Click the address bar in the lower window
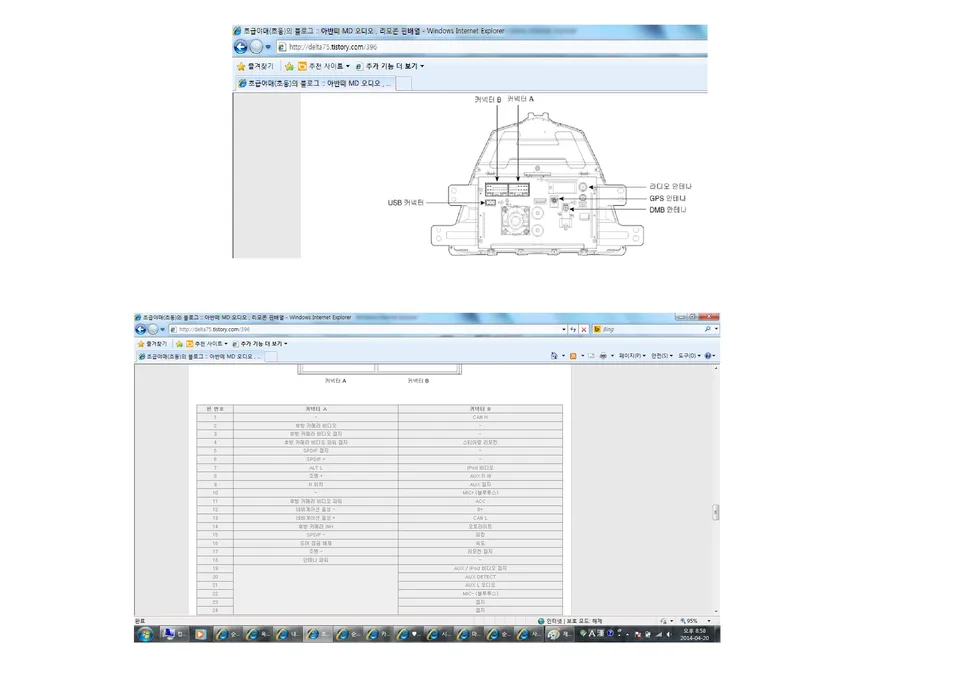The width and height of the screenshot is (960, 696). pos(367,329)
